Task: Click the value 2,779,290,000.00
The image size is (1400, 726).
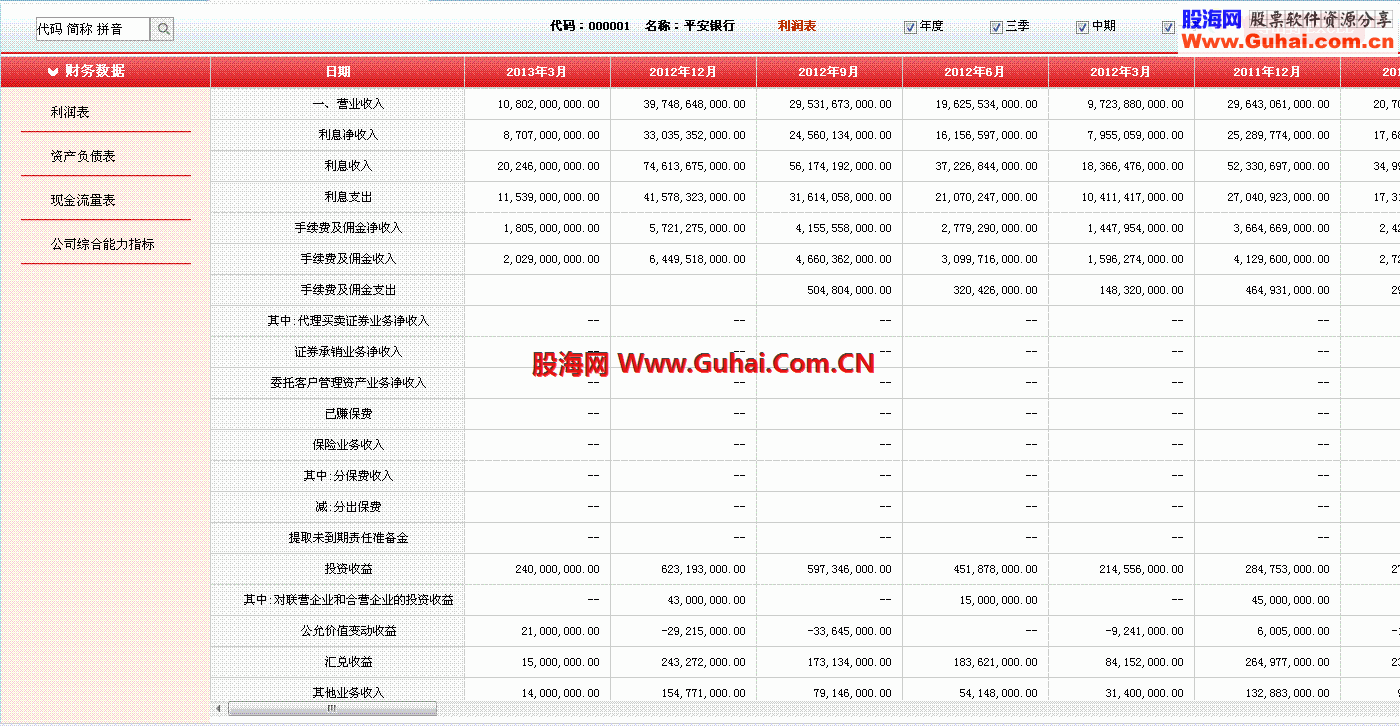Action: click(x=989, y=228)
